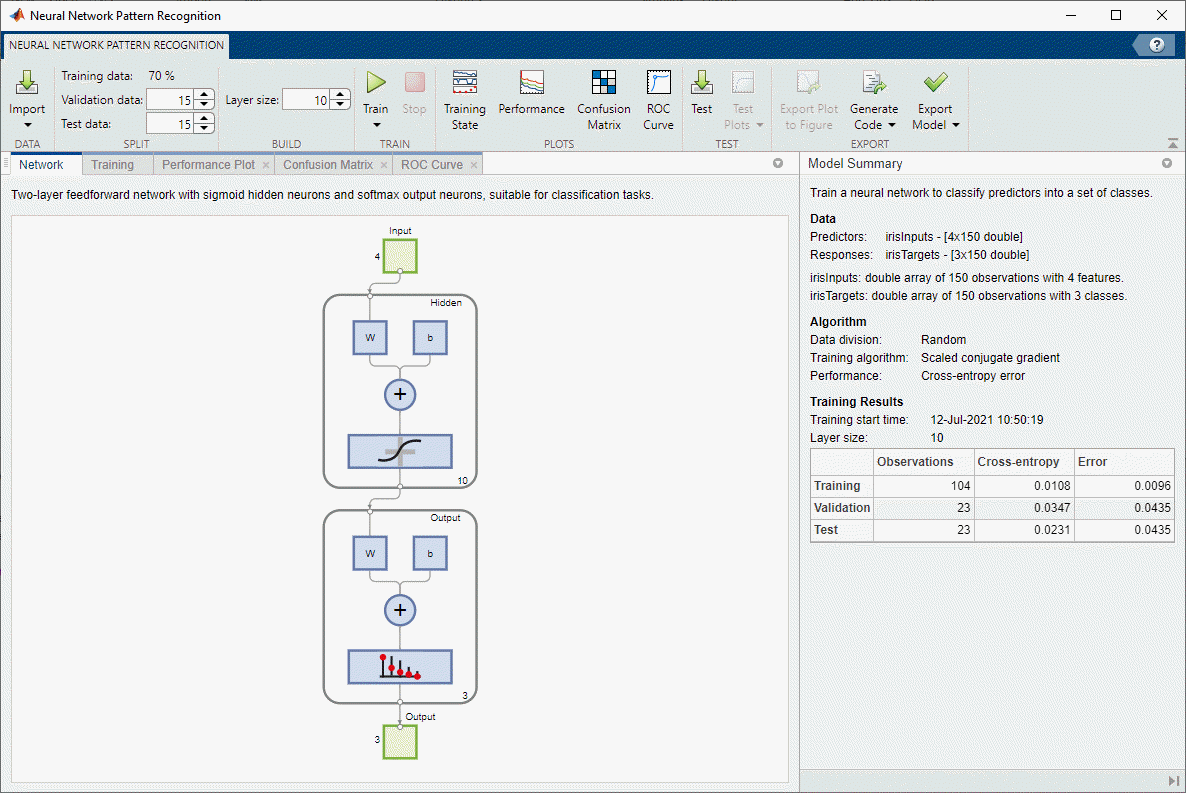Click the Hidden layer sigmoid transfer block
Screen dimensions: 1186x793
(x=400, y=452)
